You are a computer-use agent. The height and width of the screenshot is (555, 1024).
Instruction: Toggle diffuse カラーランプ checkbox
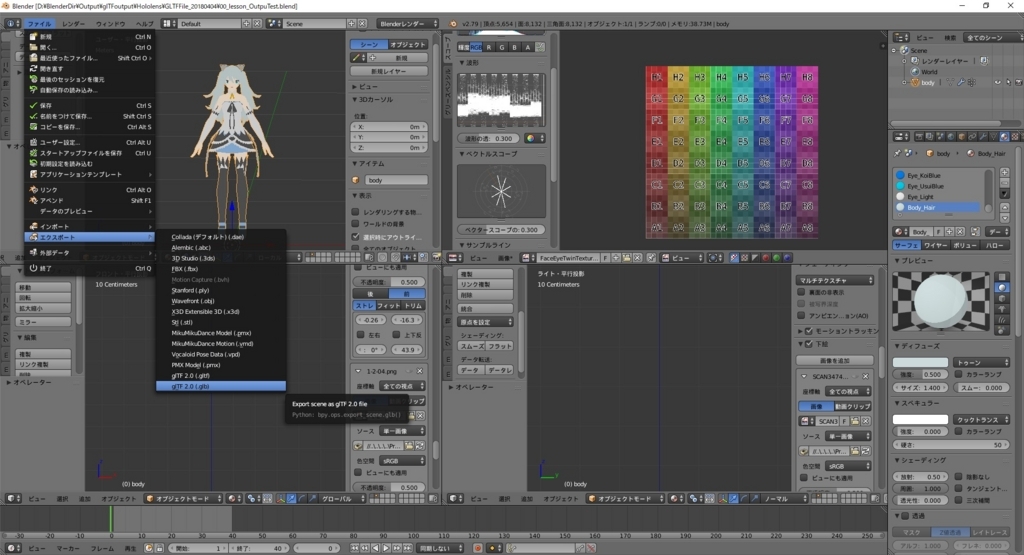pyautogui.click(x=959, y=374)
